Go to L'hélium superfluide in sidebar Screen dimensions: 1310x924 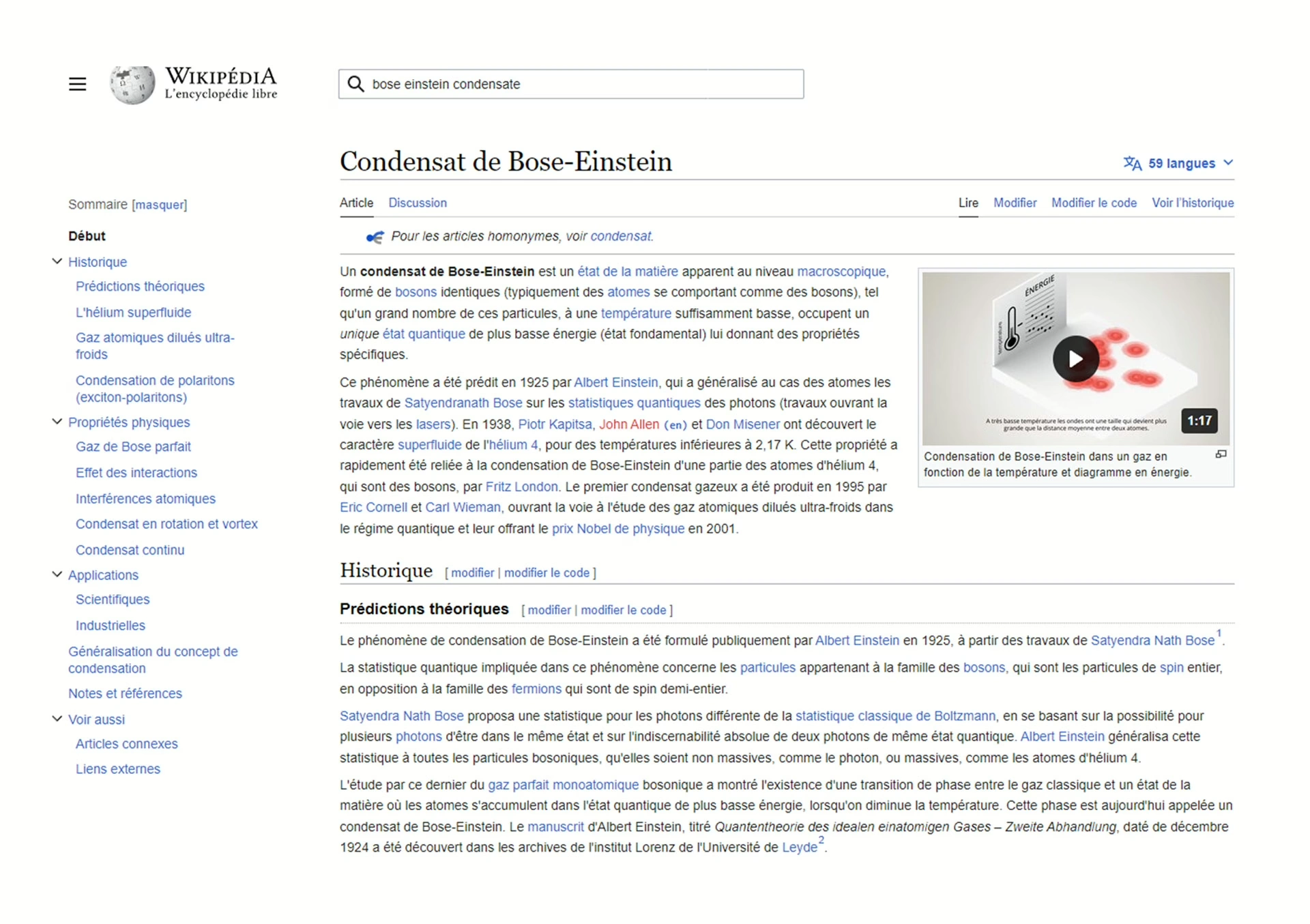click(x=134, y=313)
